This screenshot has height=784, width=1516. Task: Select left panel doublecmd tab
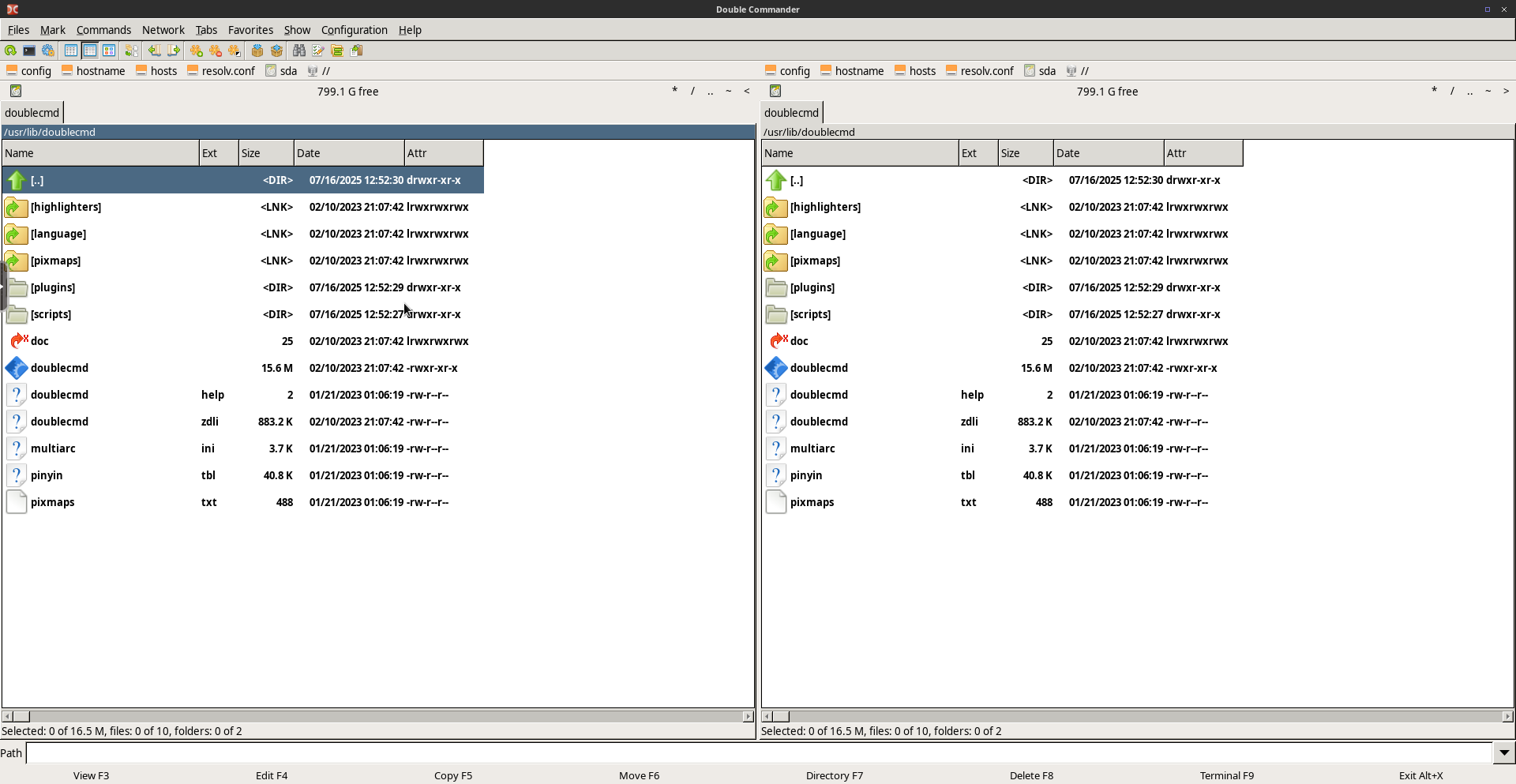tap(32, 113)
